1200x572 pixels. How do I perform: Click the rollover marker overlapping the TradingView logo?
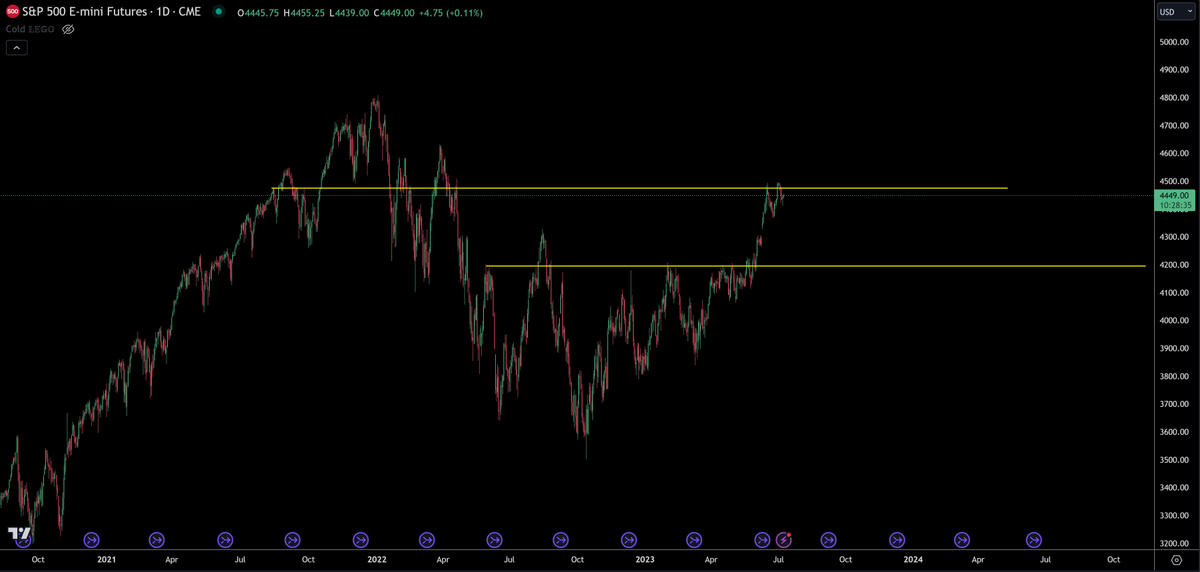coord(24,539)
